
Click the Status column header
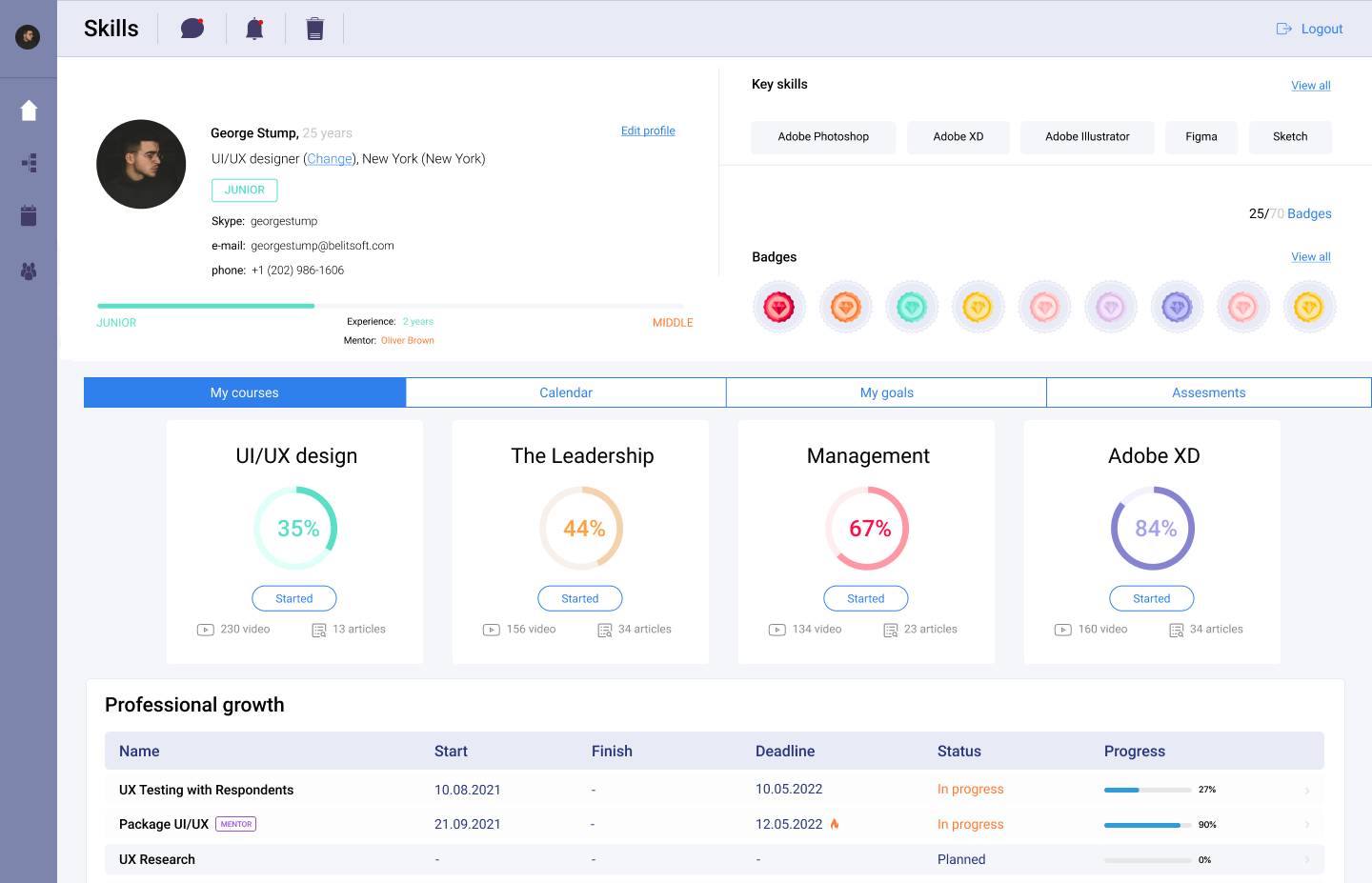pos(959,752)
